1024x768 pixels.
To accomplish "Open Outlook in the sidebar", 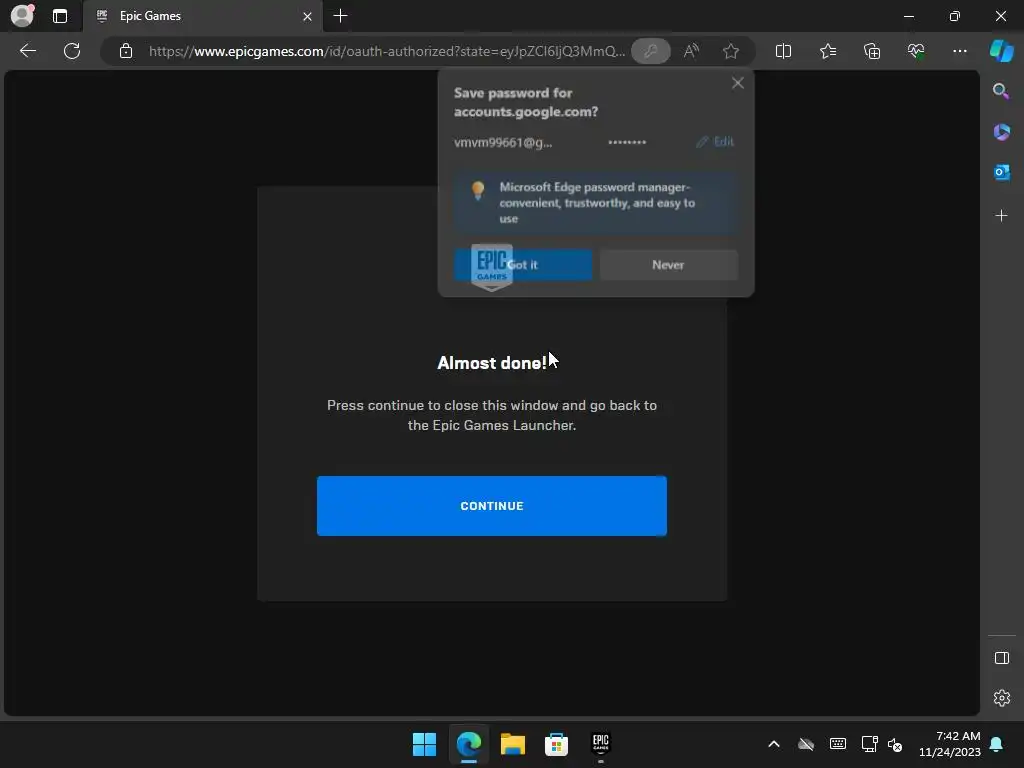I will coord(1001,172).
